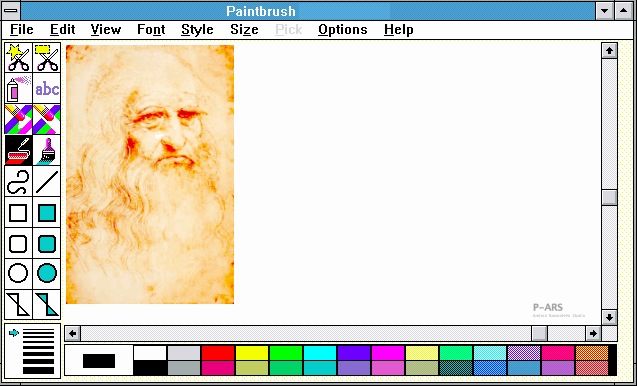The height and width of the screenshot is (386, 637).
Task: Pick the pale yellow palette color
Action: pos(422,353)
